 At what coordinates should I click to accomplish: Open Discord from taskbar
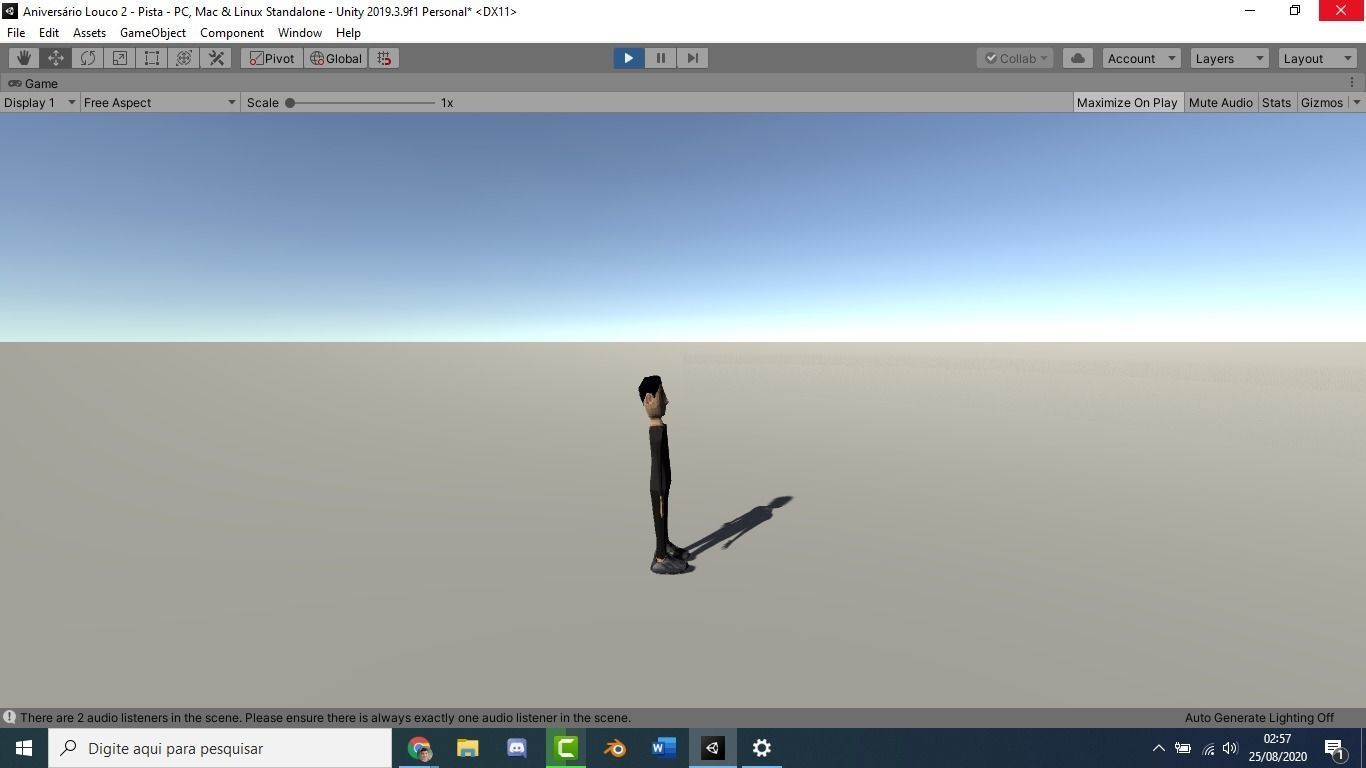click(517, 748)
